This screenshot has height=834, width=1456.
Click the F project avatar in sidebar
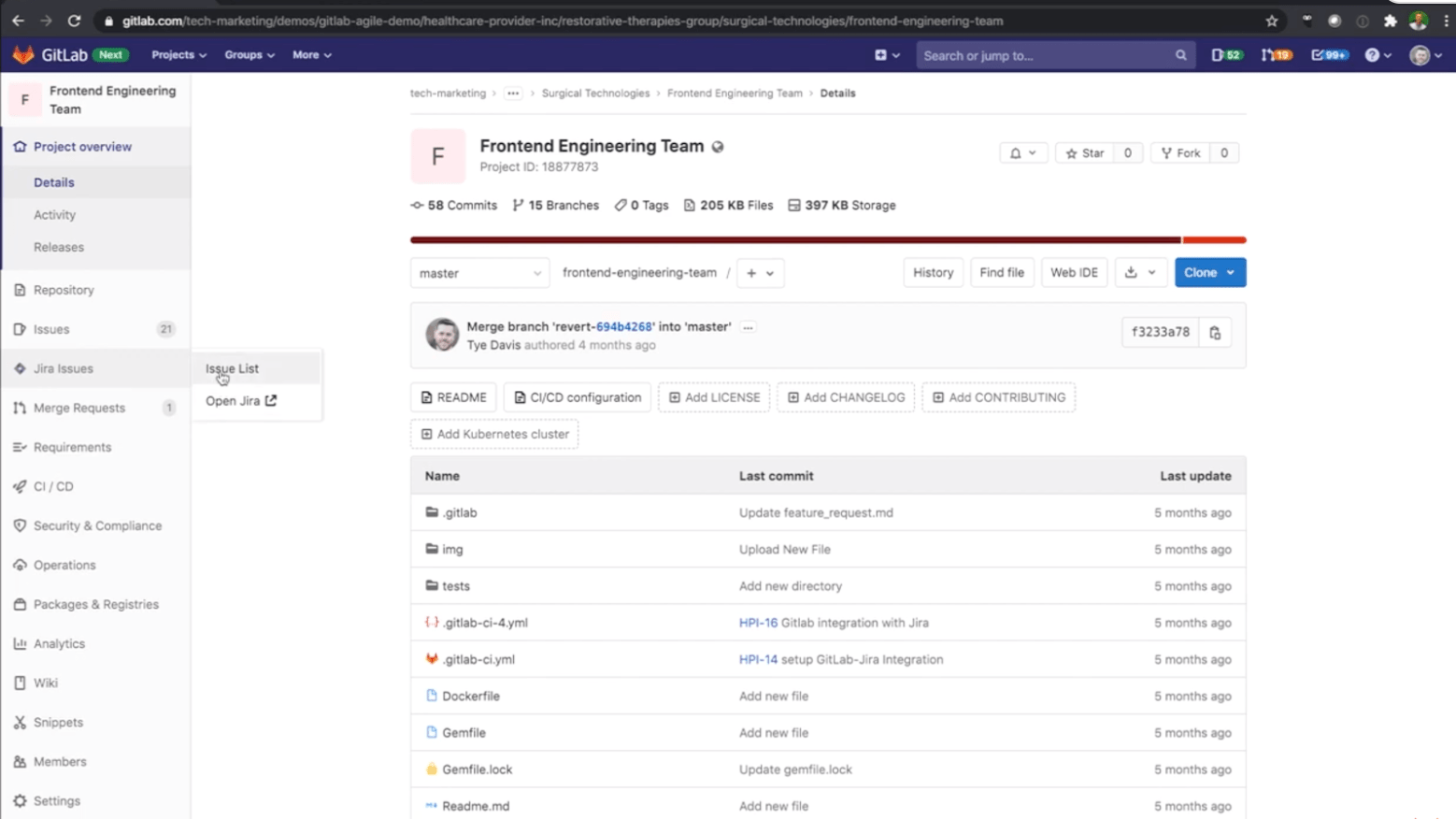(x=25, y=99)
